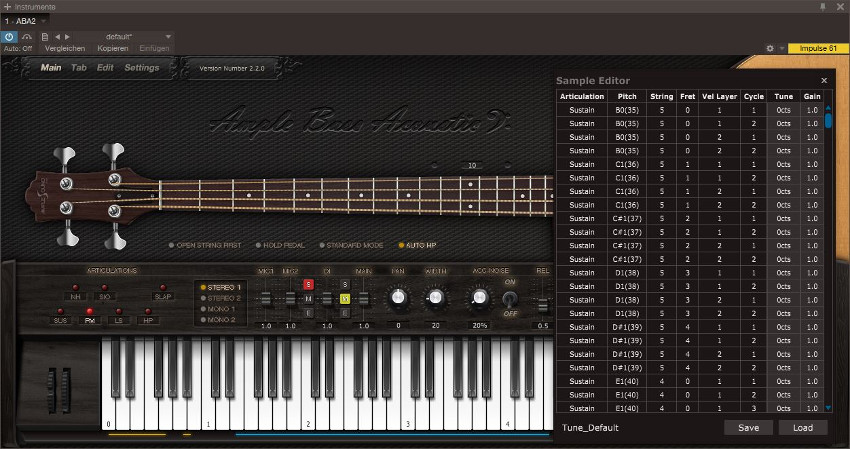Click the PAN knob
This screenshot has height=449, width=850.
[x=398, y=298]
